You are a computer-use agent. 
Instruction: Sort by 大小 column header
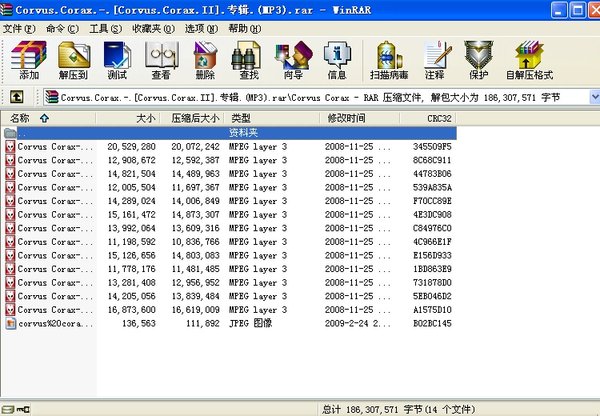coord(128,118)
